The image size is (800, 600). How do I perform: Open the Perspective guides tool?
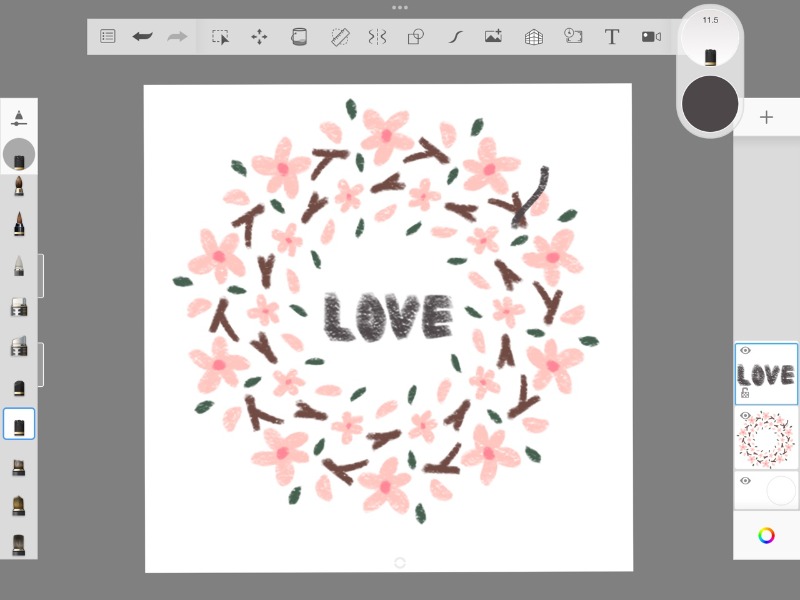(534, 36)
